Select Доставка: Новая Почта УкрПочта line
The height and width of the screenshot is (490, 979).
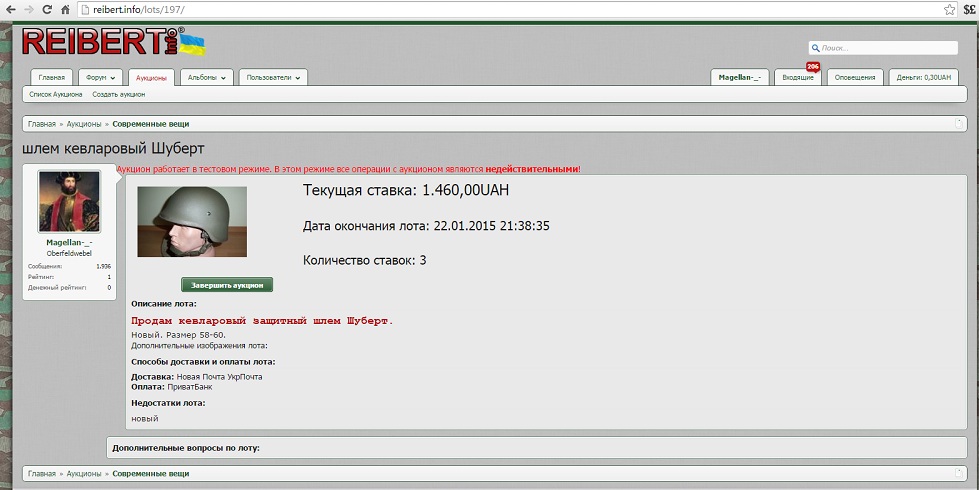[197, 377]
